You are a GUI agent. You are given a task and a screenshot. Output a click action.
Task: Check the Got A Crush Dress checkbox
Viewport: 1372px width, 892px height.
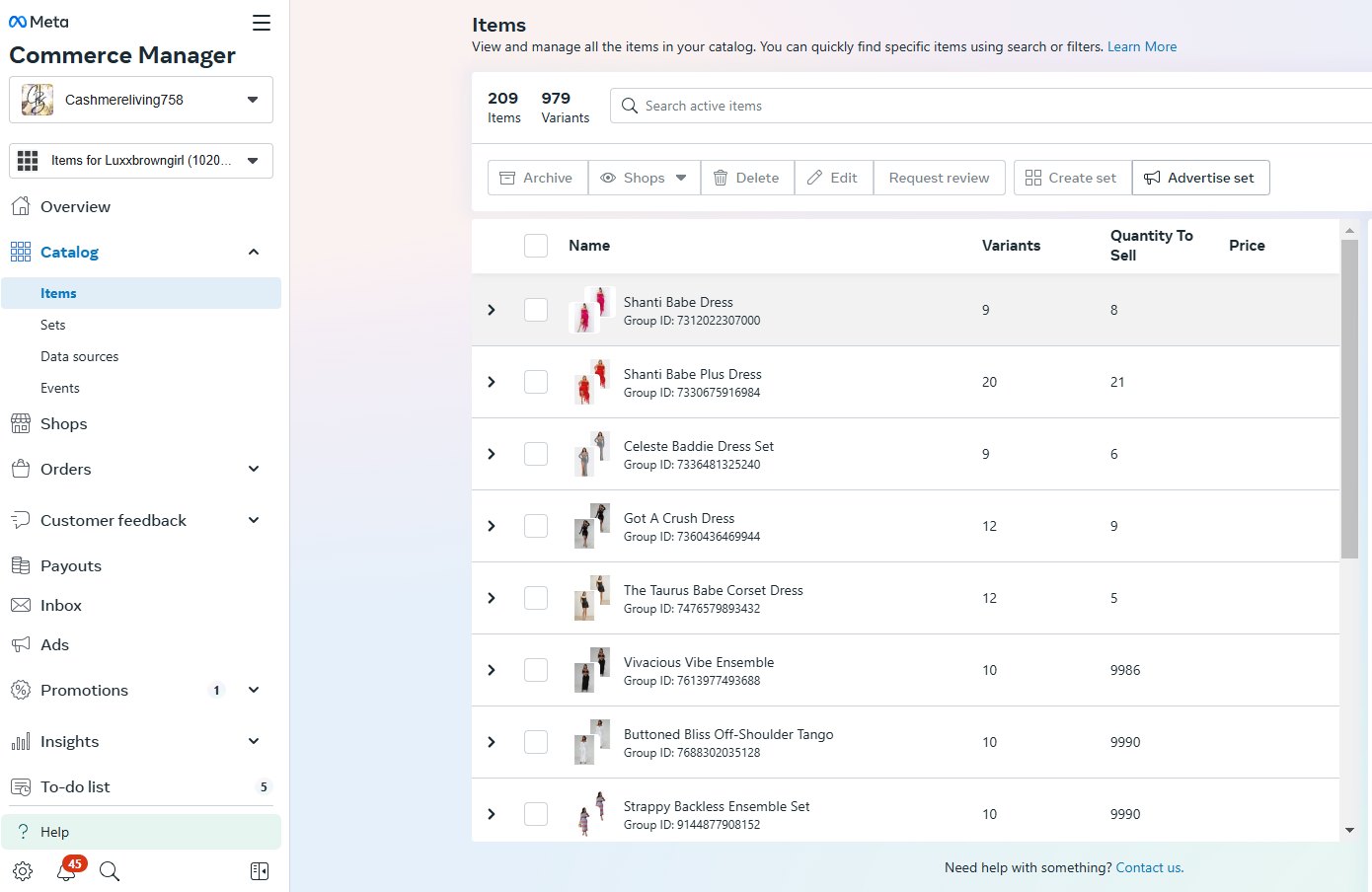tap(536, 526)
